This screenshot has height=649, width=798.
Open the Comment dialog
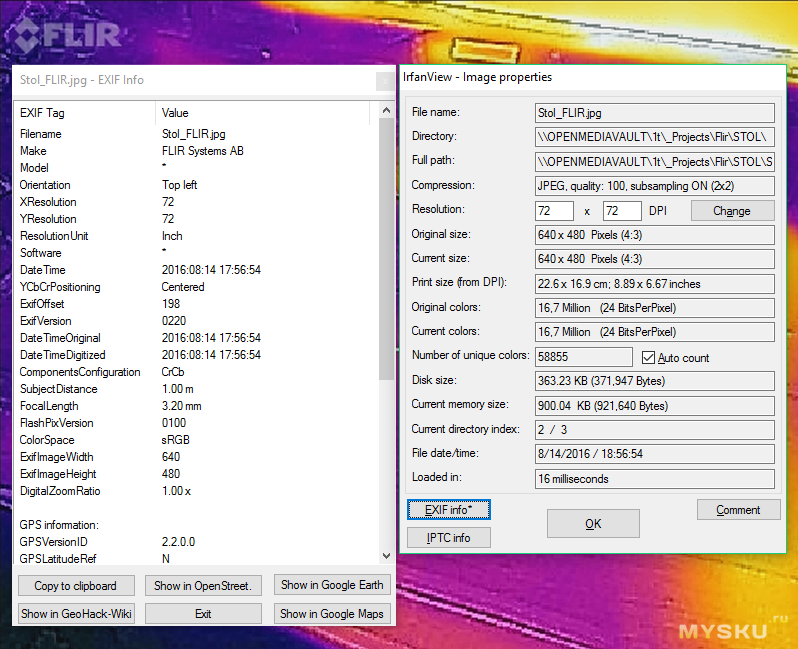coord(738,510)
